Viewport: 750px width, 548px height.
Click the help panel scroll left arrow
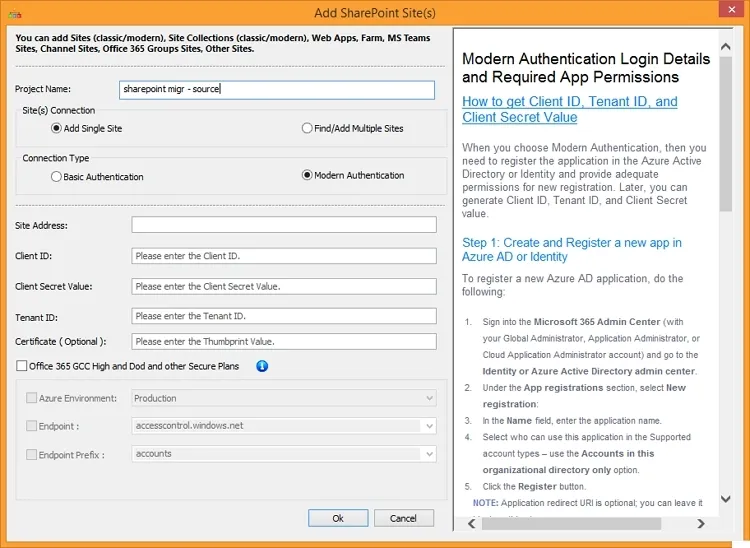pos(472,524)
